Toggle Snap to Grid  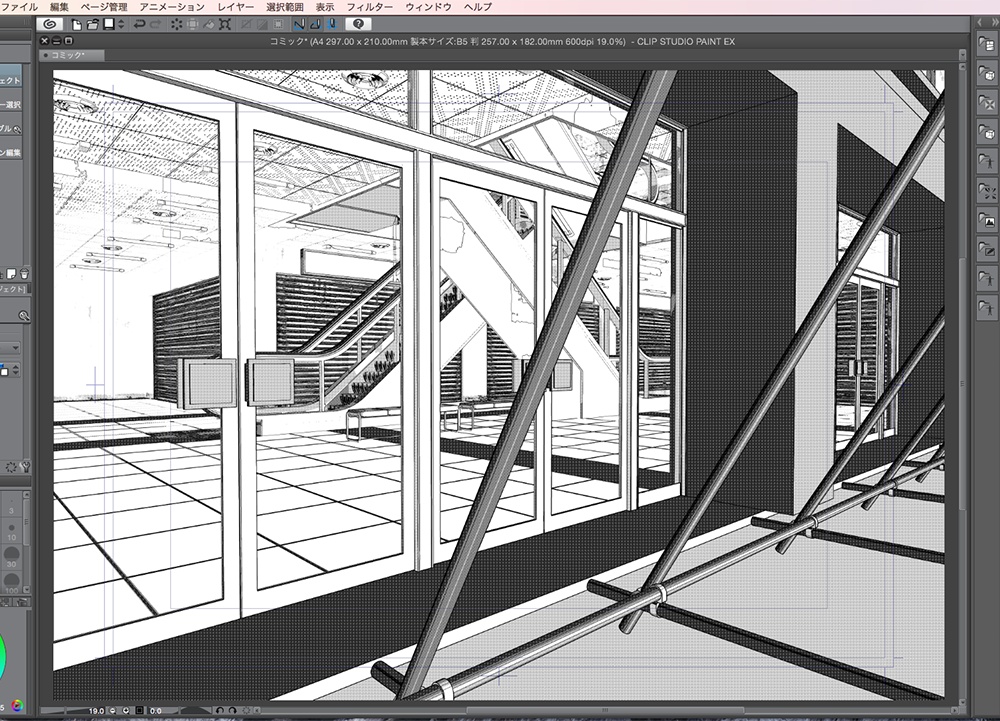point(332,24)
